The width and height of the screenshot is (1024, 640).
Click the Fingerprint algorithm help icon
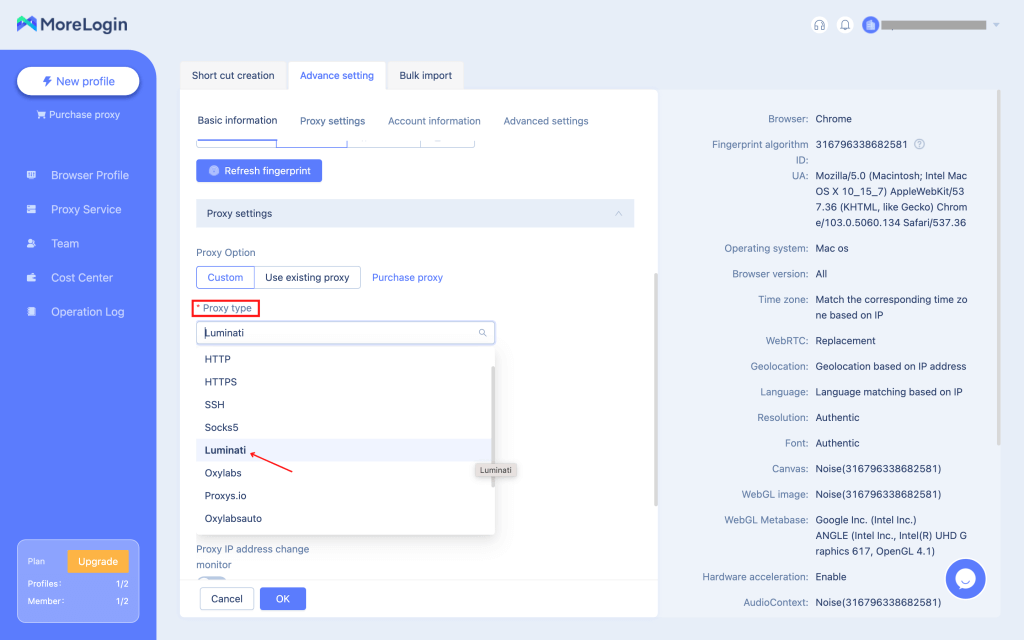click(x=920, y=144)
